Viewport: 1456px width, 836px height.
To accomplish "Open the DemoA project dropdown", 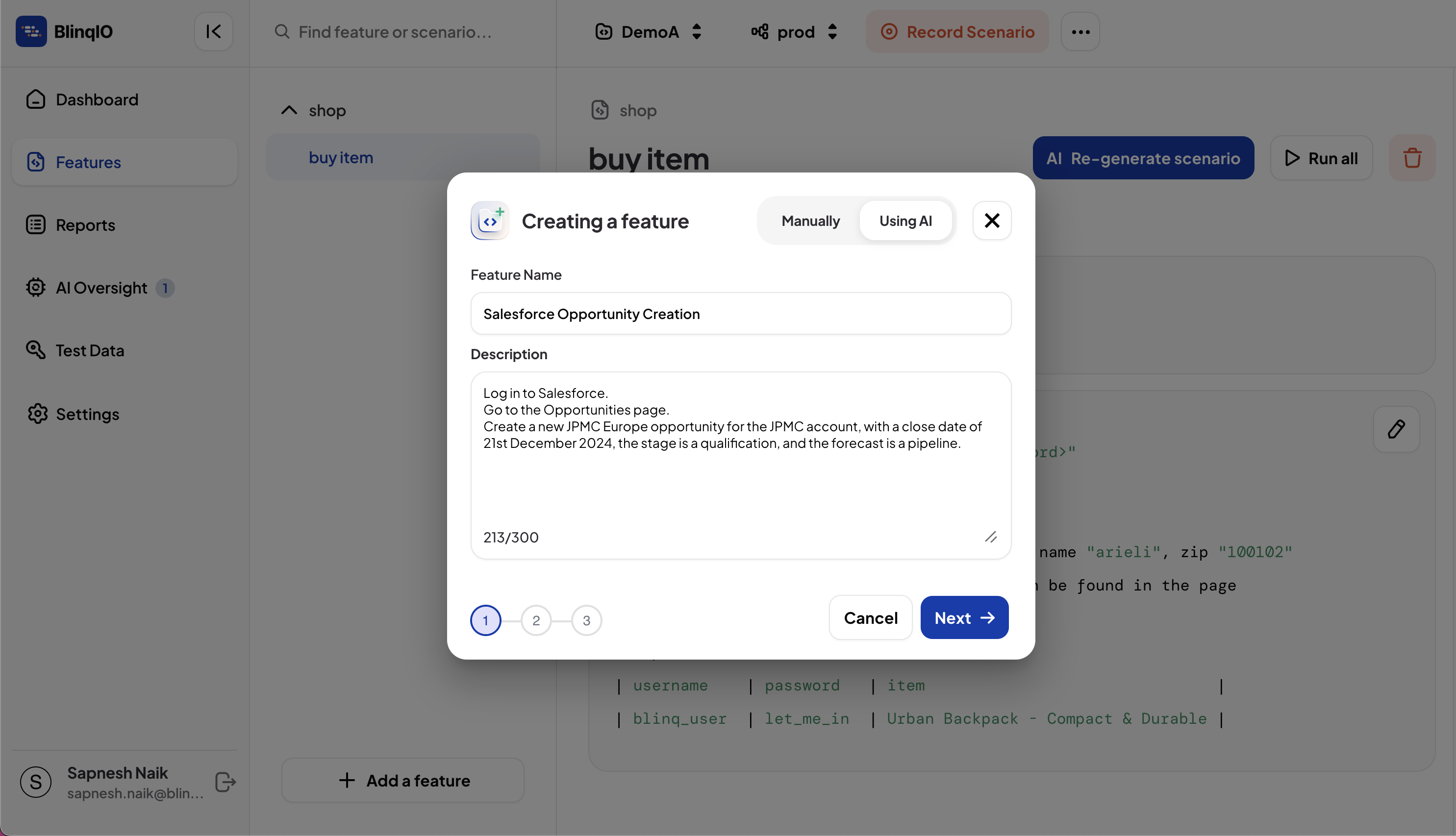I will pos(649,31).
